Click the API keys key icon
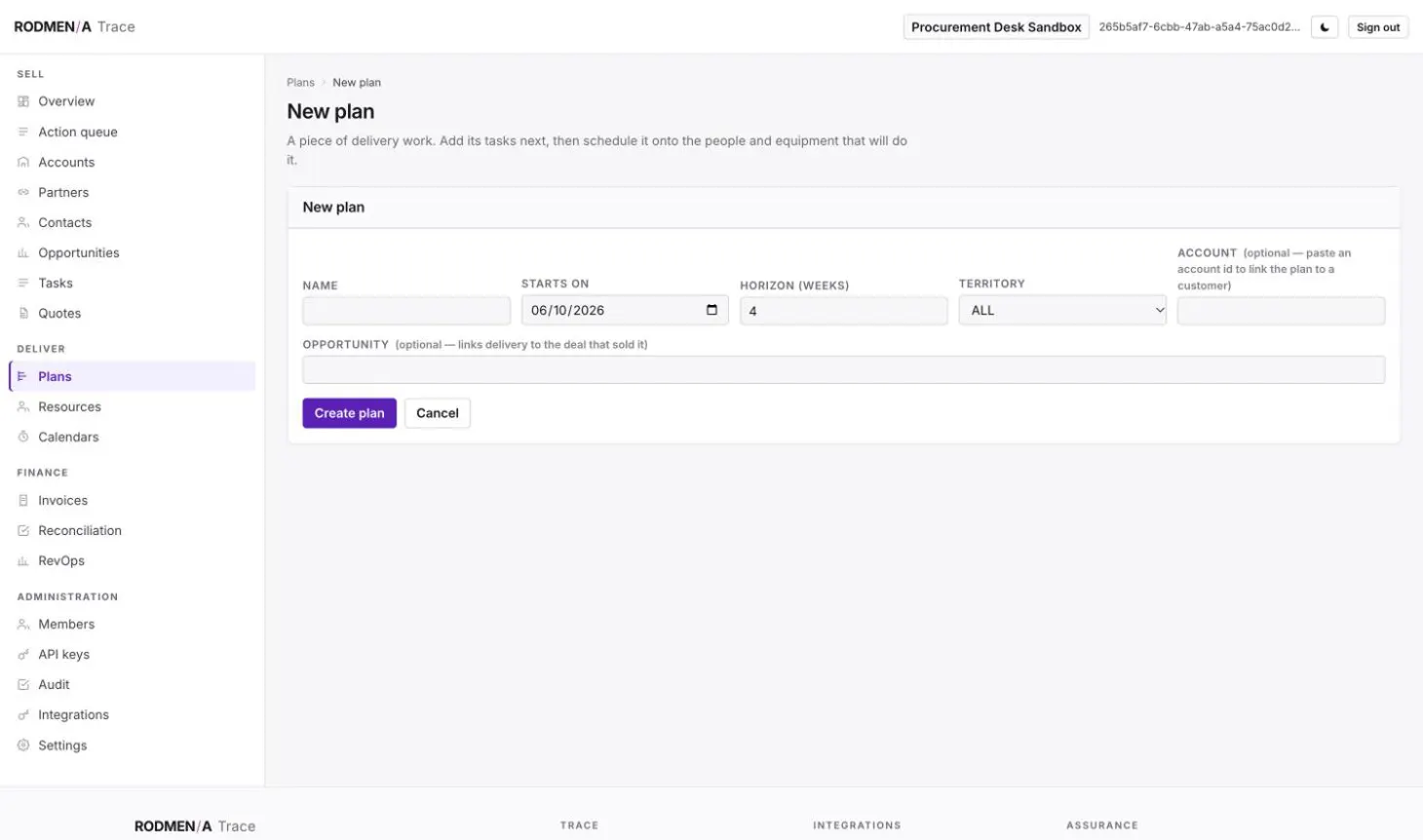The height and width of the screenshot is (840, 1423). point(23,654)
